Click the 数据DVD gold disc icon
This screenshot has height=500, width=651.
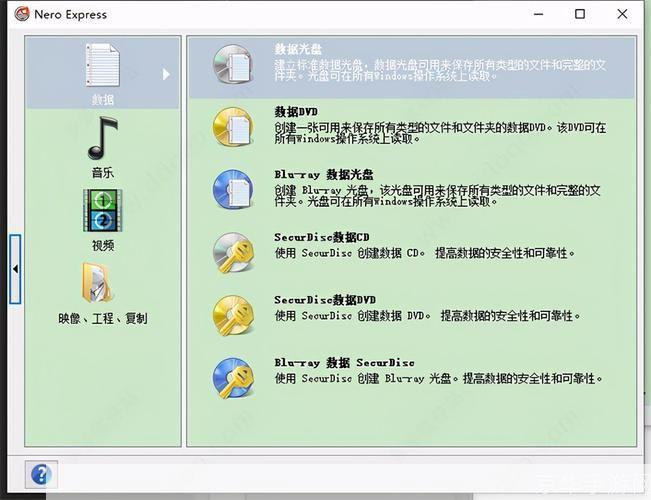[x=233, y=127]
